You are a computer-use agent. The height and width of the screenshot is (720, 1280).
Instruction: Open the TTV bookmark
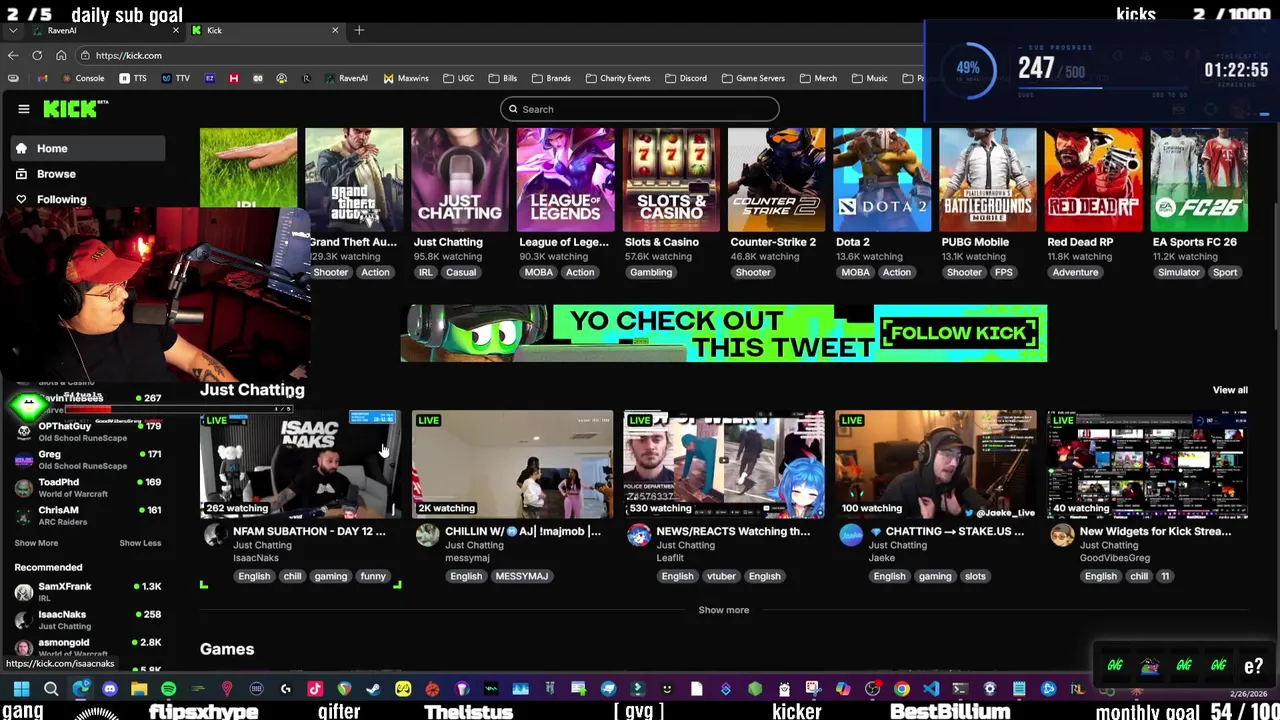[x=175, y=78]
